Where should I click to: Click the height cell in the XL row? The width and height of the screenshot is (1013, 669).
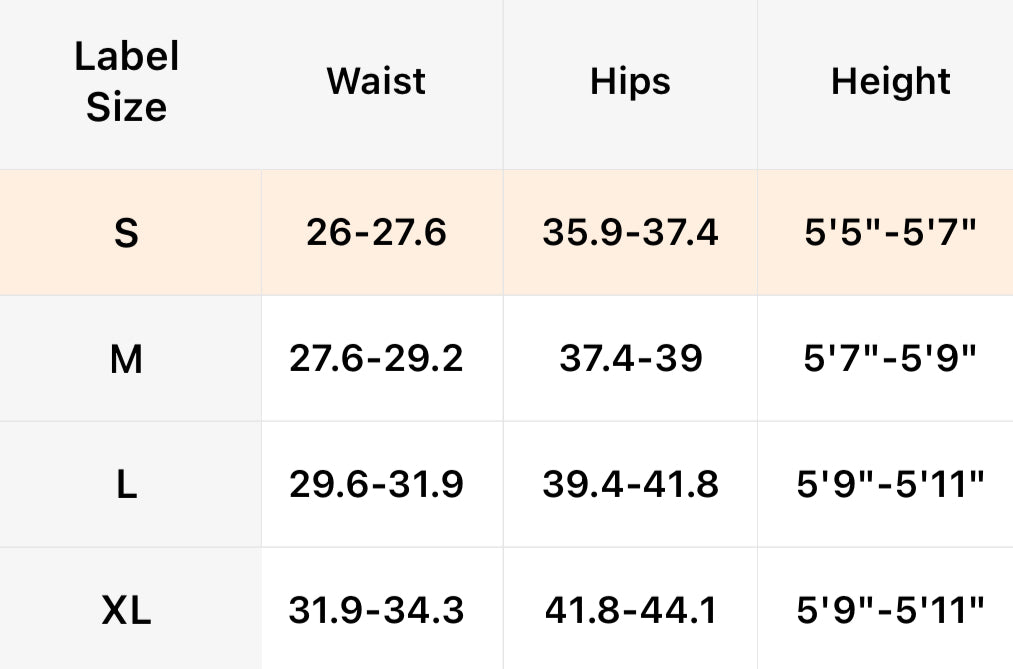click(890, 609)
